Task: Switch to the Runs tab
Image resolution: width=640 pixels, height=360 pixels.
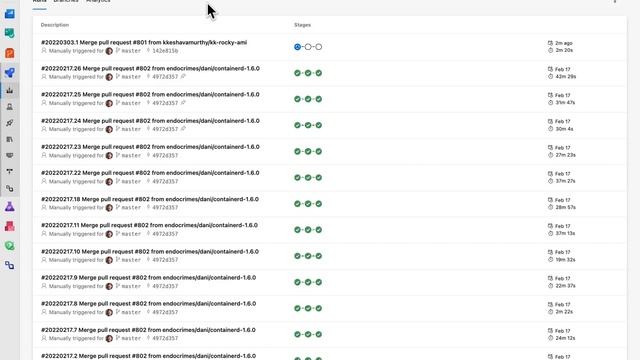Action: pos(40,1)
